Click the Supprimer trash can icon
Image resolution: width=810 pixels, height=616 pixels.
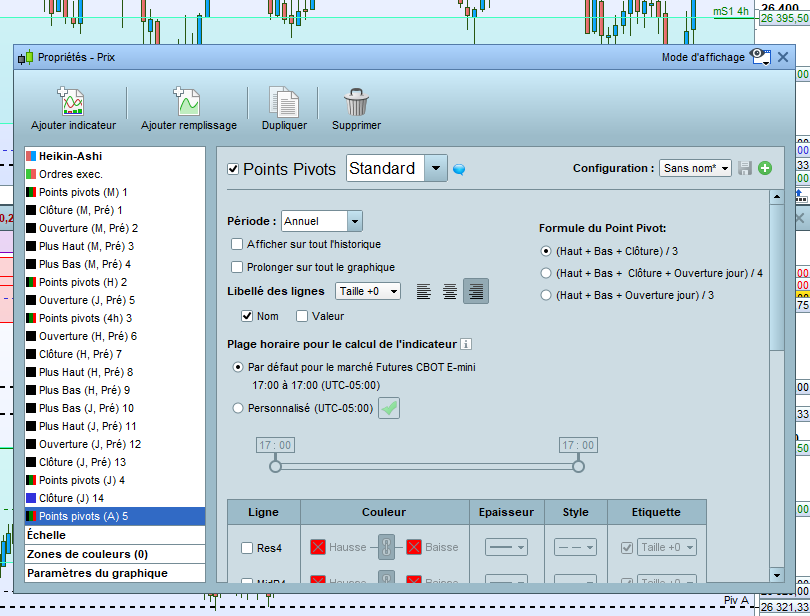tap(356, 102)
